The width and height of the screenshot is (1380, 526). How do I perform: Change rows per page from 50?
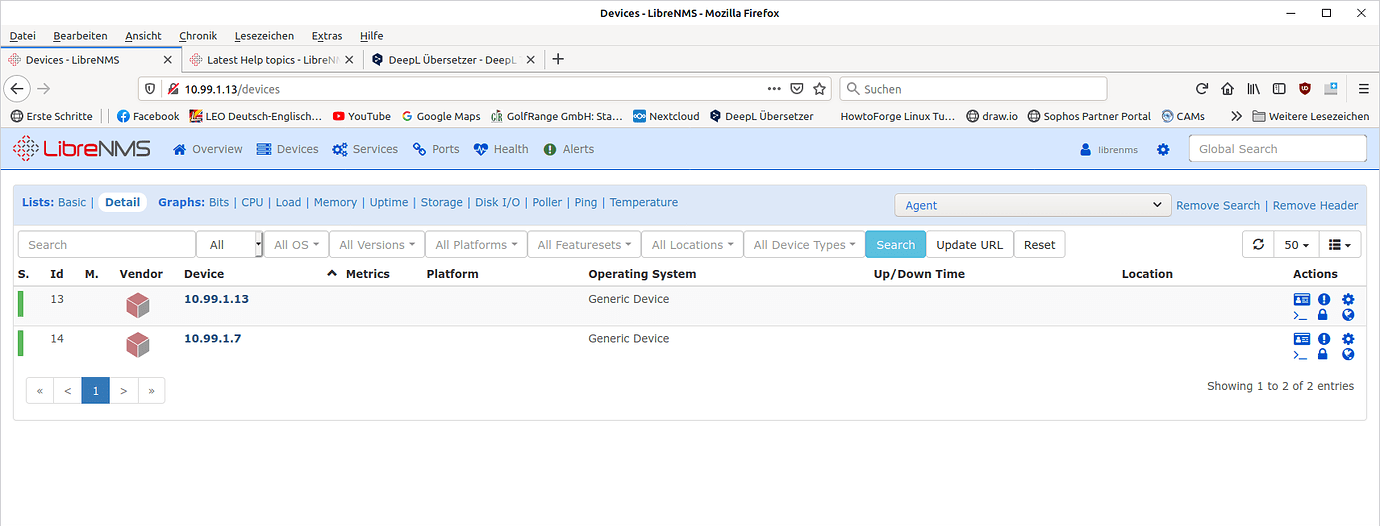pos(1296,245)
